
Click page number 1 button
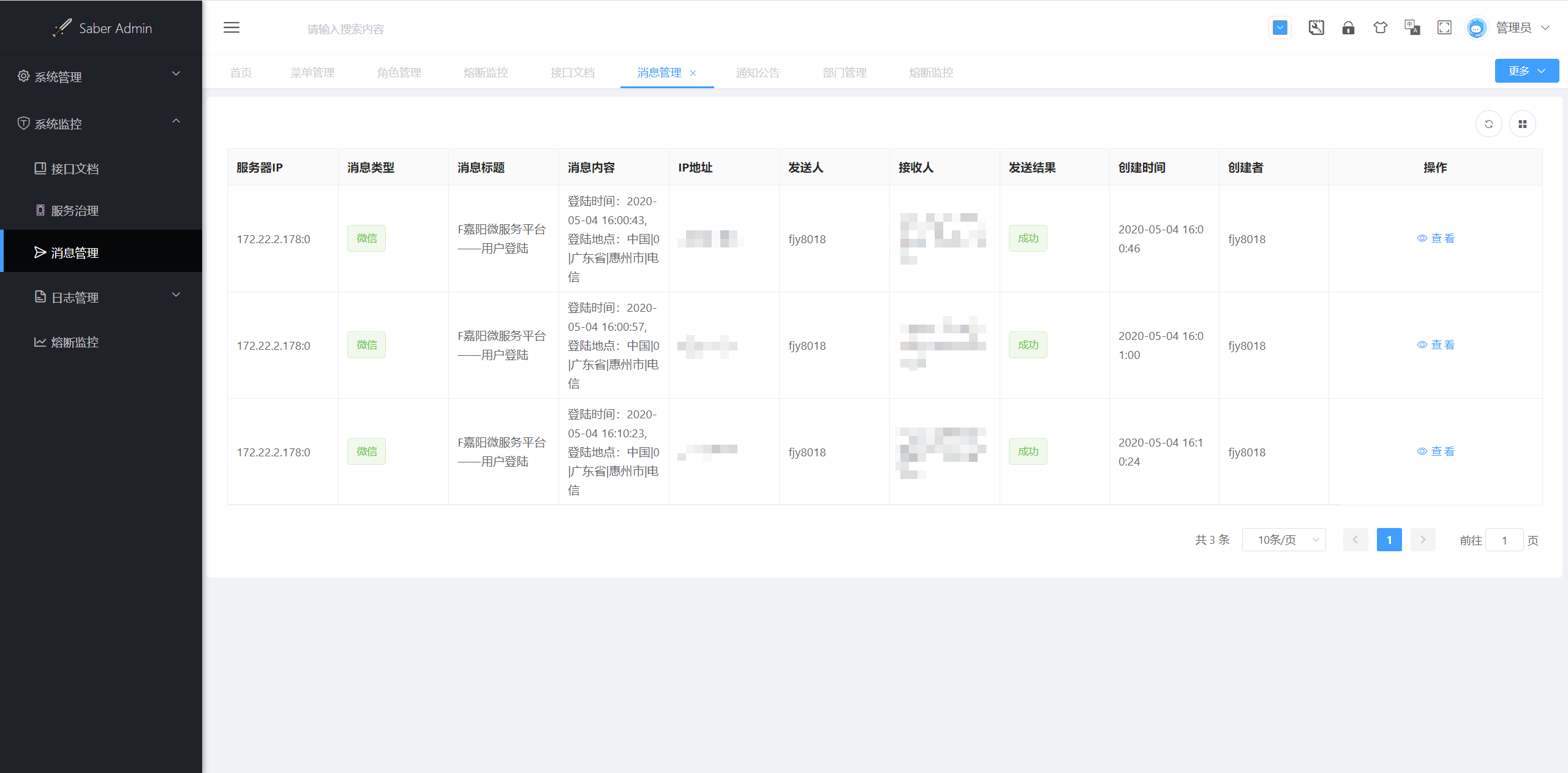point(1389,540)
